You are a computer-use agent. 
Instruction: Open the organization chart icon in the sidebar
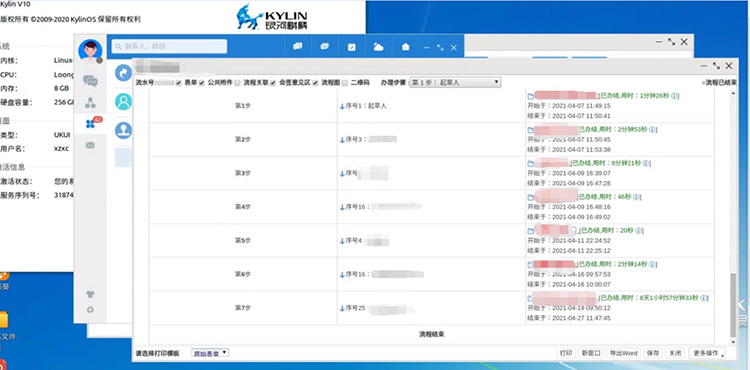pyautogui.click(x=90, y=102)
